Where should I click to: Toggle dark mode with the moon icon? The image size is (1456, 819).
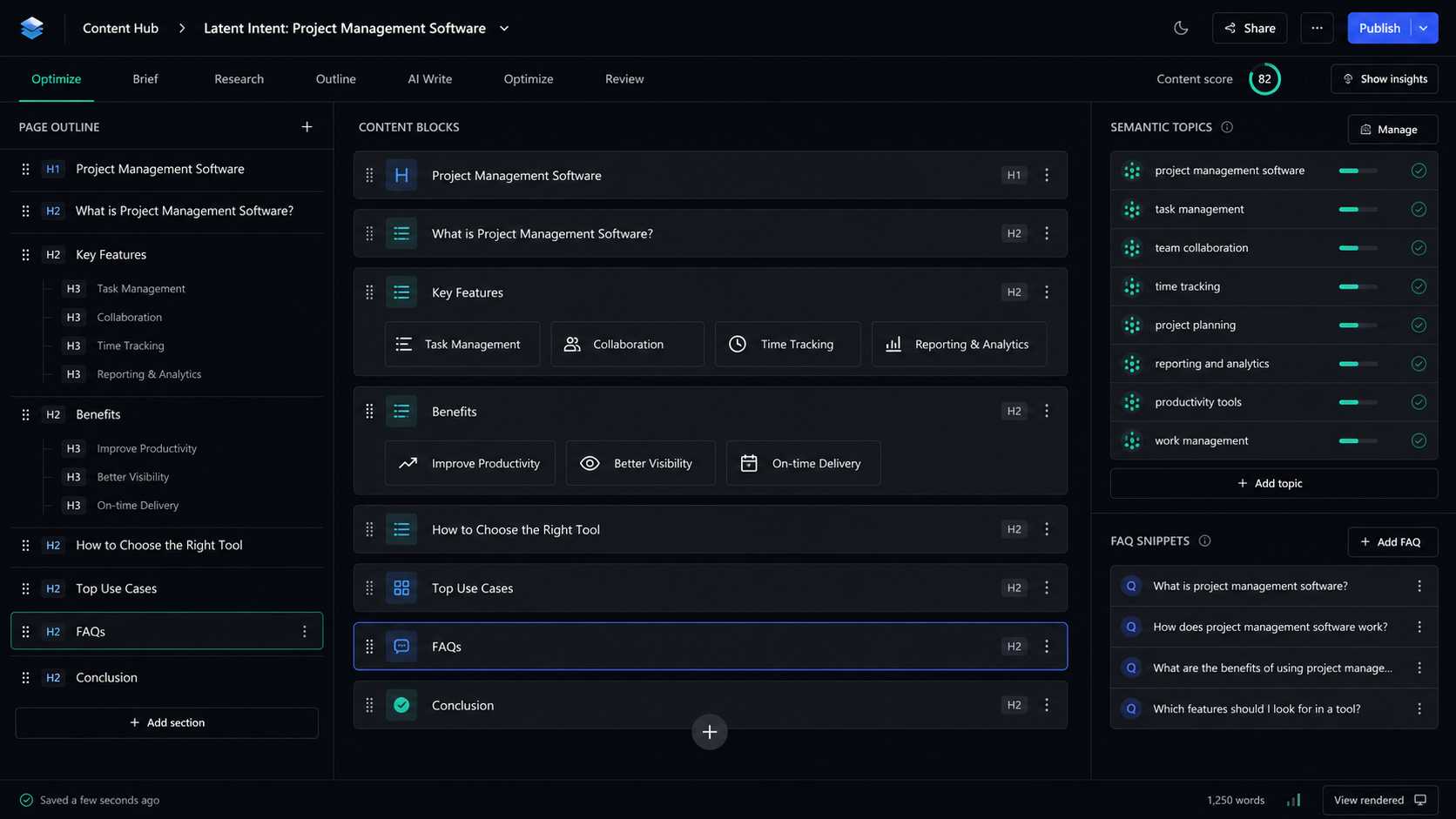(x=1181, y=28)
